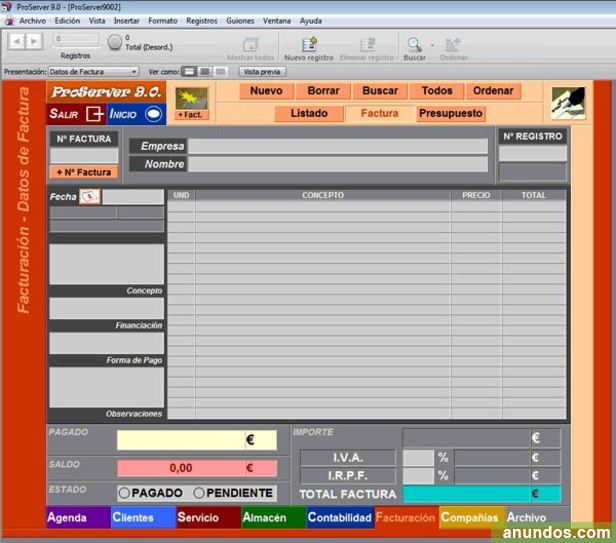This screenshot has width=616, height=543.
Task: Click the record number field above Registros
Action: 76,40
